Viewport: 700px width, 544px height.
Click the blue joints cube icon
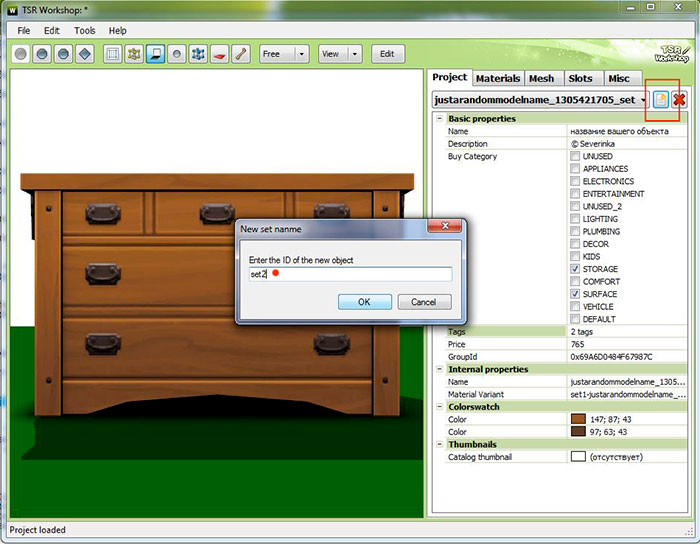pyautogui.click(x=198, y=54)
